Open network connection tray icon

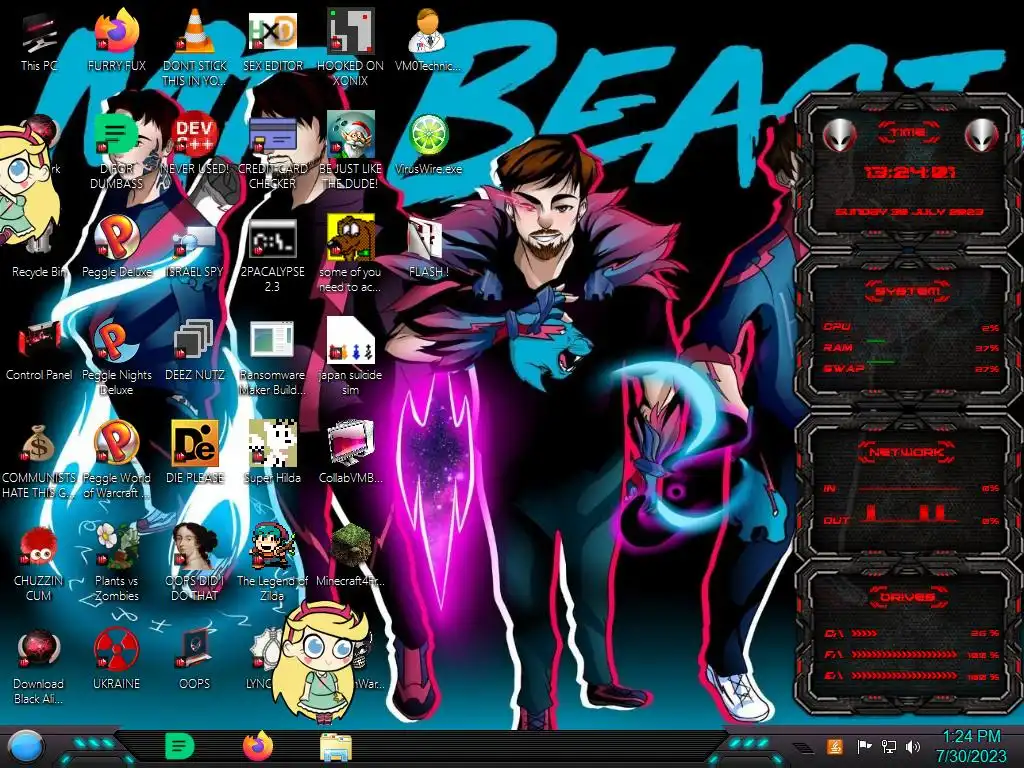click(889, 746)
